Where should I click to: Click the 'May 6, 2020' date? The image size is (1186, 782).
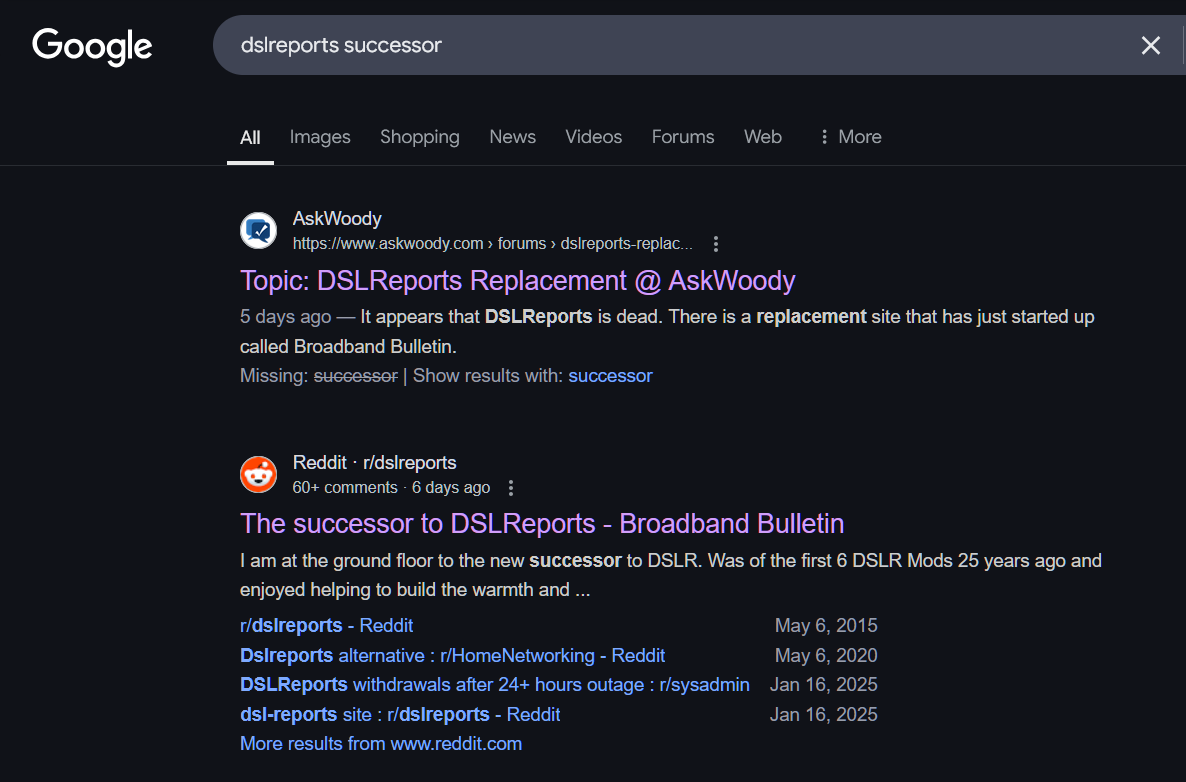[826, 655]
